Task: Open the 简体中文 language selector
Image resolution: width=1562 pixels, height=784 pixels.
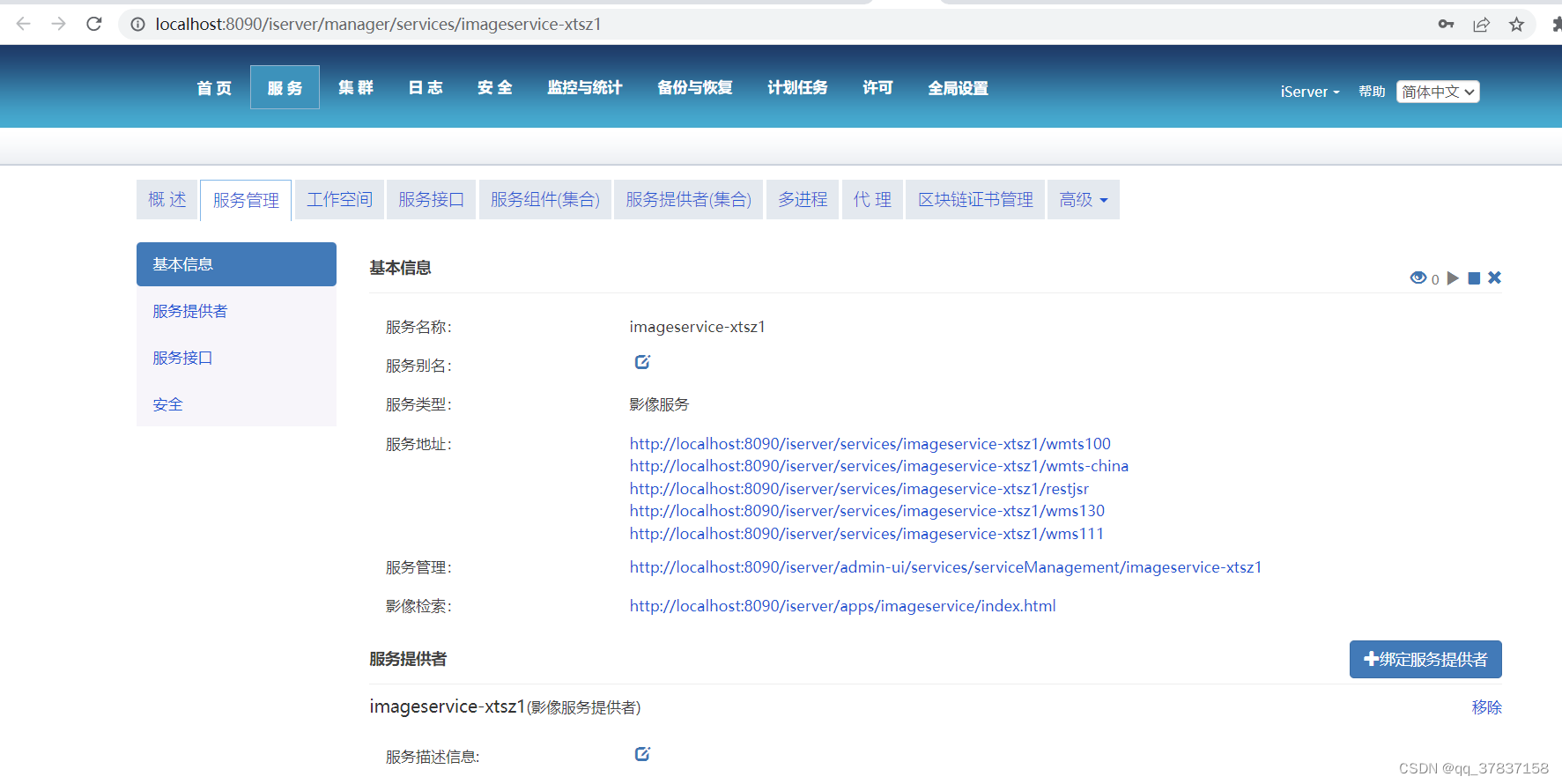Action: pyautogui.click(x=1438, y=92)
